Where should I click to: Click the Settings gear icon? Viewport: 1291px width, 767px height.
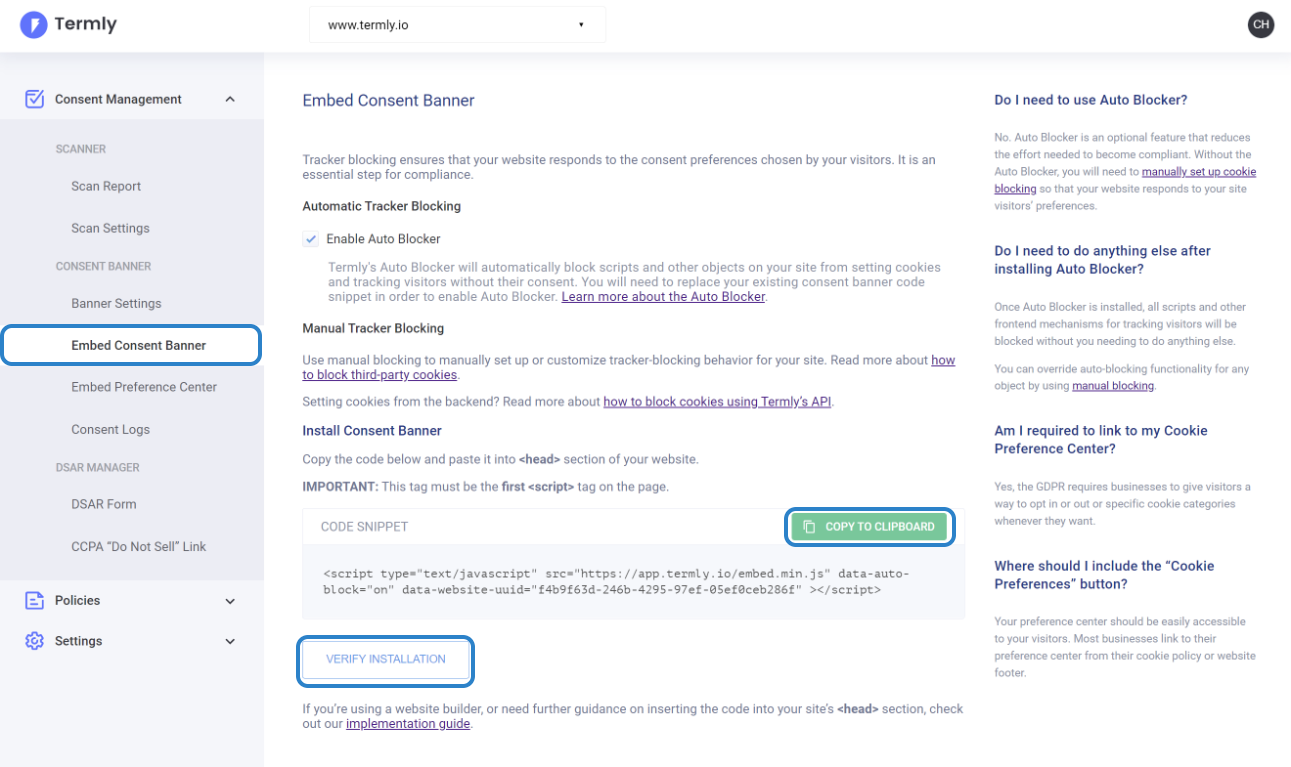tap(35, 641)
